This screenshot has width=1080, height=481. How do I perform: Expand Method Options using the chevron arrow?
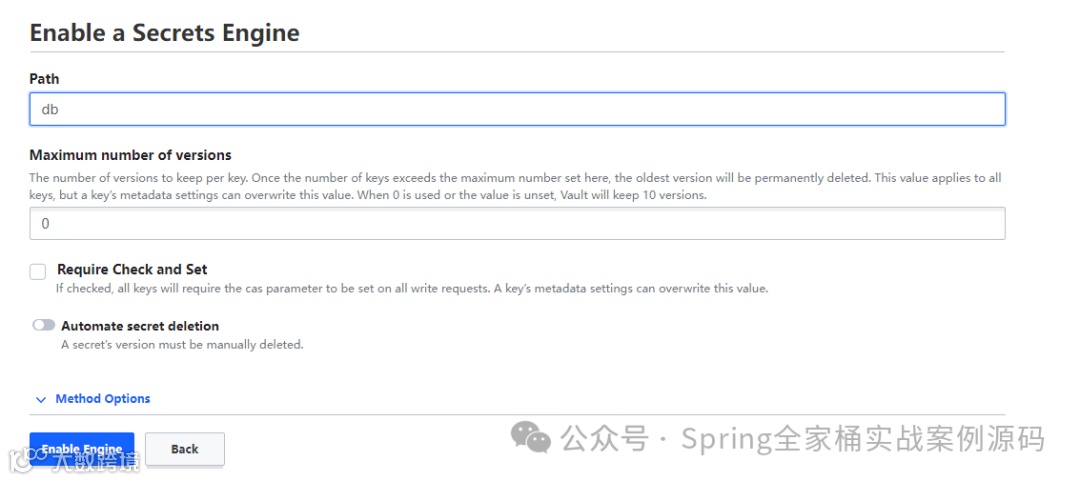click(41, 400)
